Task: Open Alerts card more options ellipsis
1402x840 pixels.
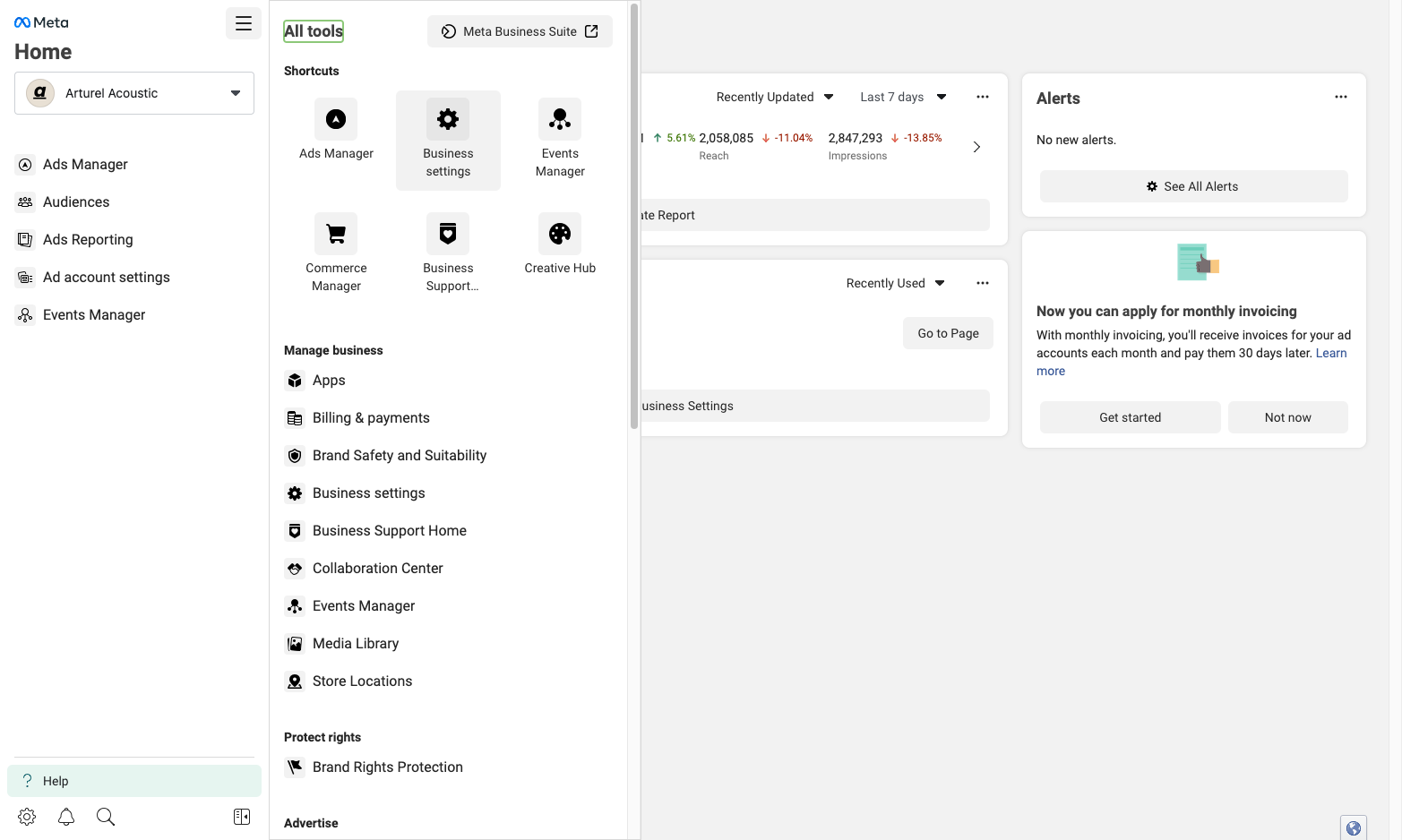Action: pyautogui.click(x=1341, y=97)
